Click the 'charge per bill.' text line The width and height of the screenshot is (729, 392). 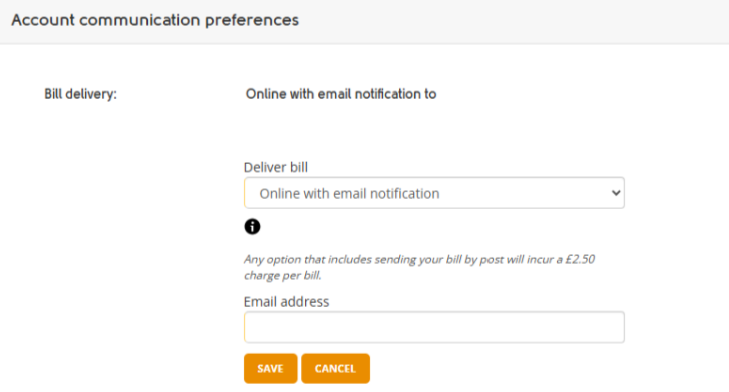pyautogui.click(x=283, y=275)
